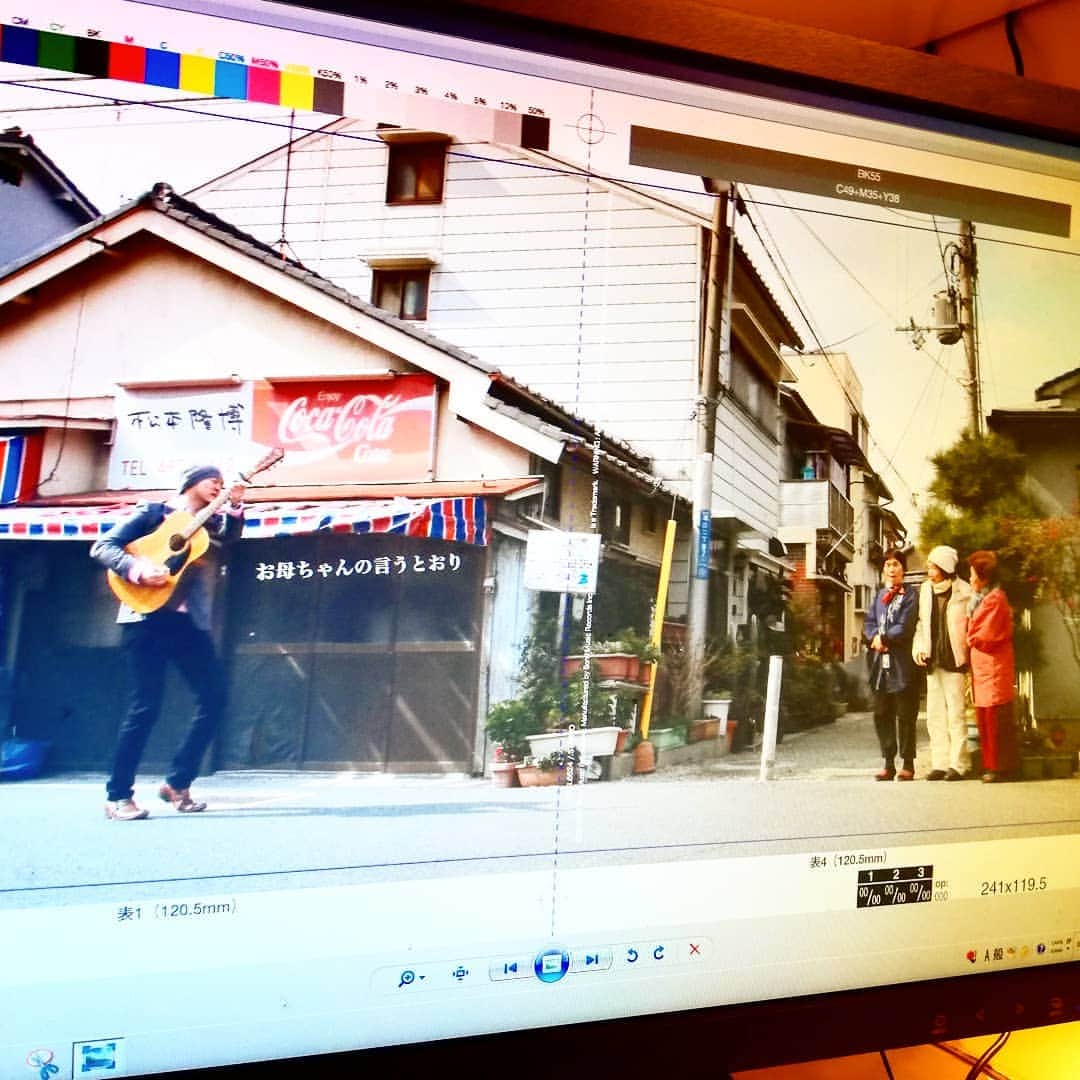
Task: Delete picture with red X
Action: click(x=694, y=949)
